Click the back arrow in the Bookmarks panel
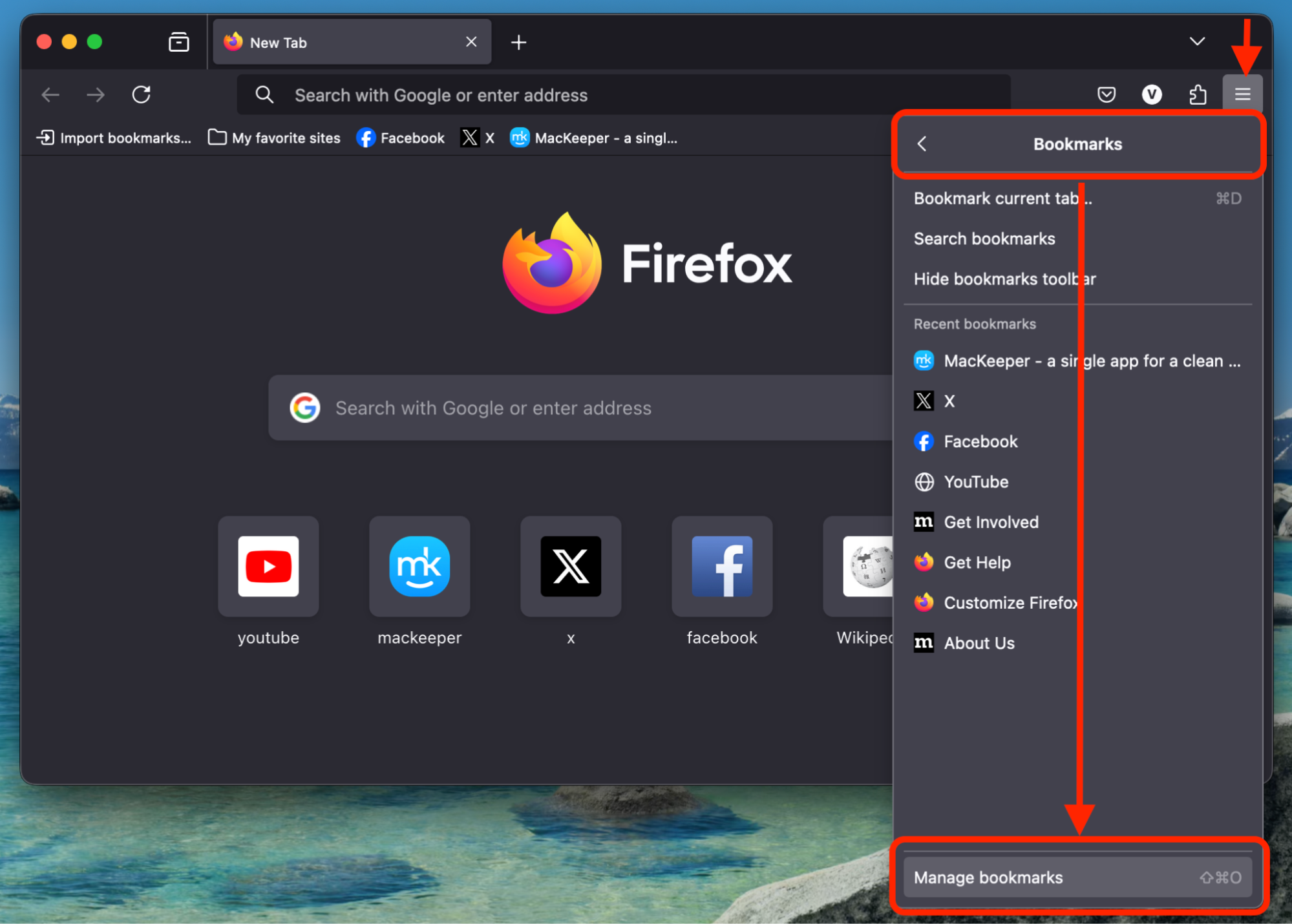 tap(922, 144)
